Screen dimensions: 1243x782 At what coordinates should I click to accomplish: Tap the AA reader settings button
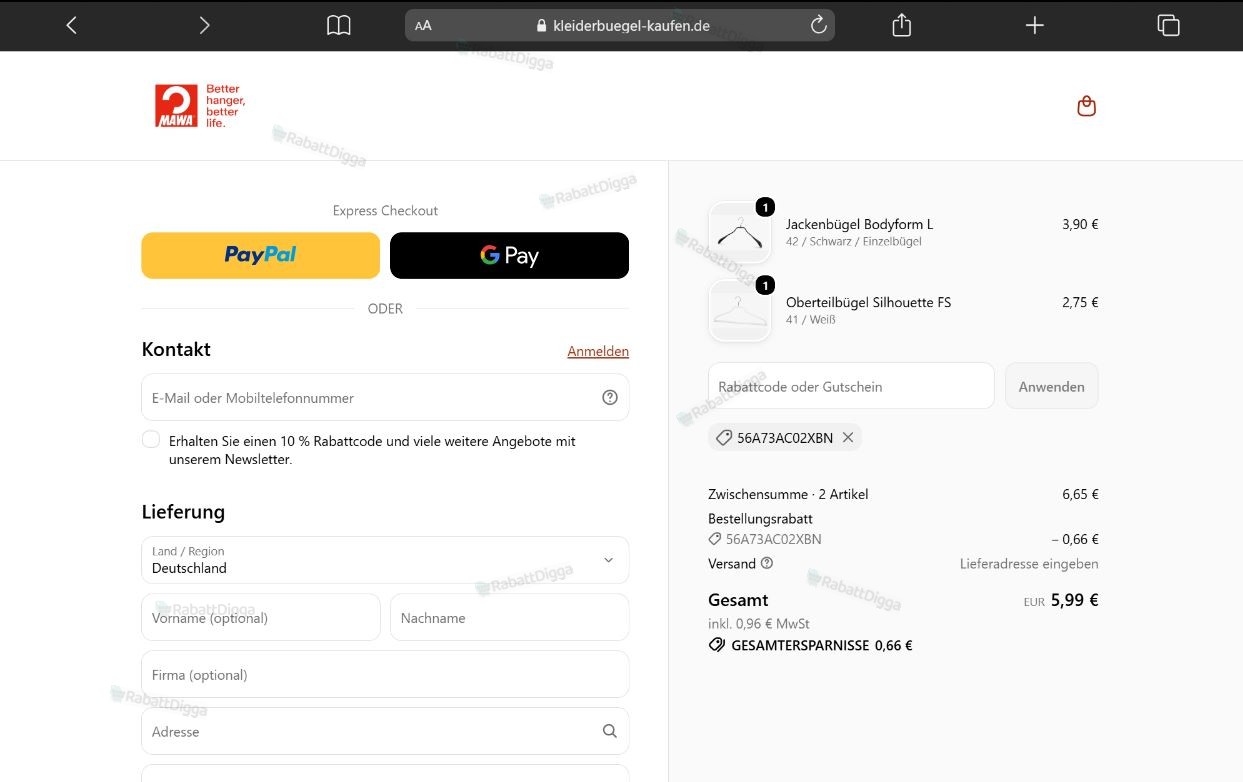click(x=423, y=26)
